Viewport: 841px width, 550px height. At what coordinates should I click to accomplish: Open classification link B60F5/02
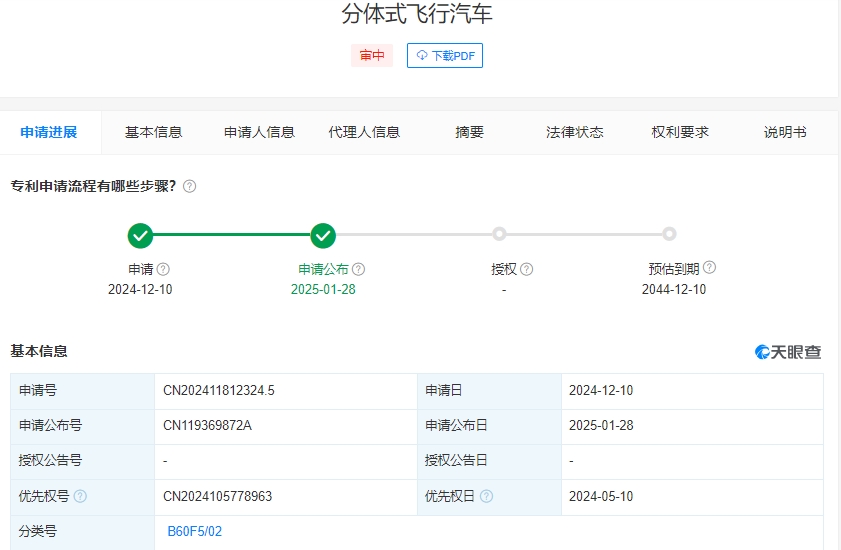coord(194,532)
